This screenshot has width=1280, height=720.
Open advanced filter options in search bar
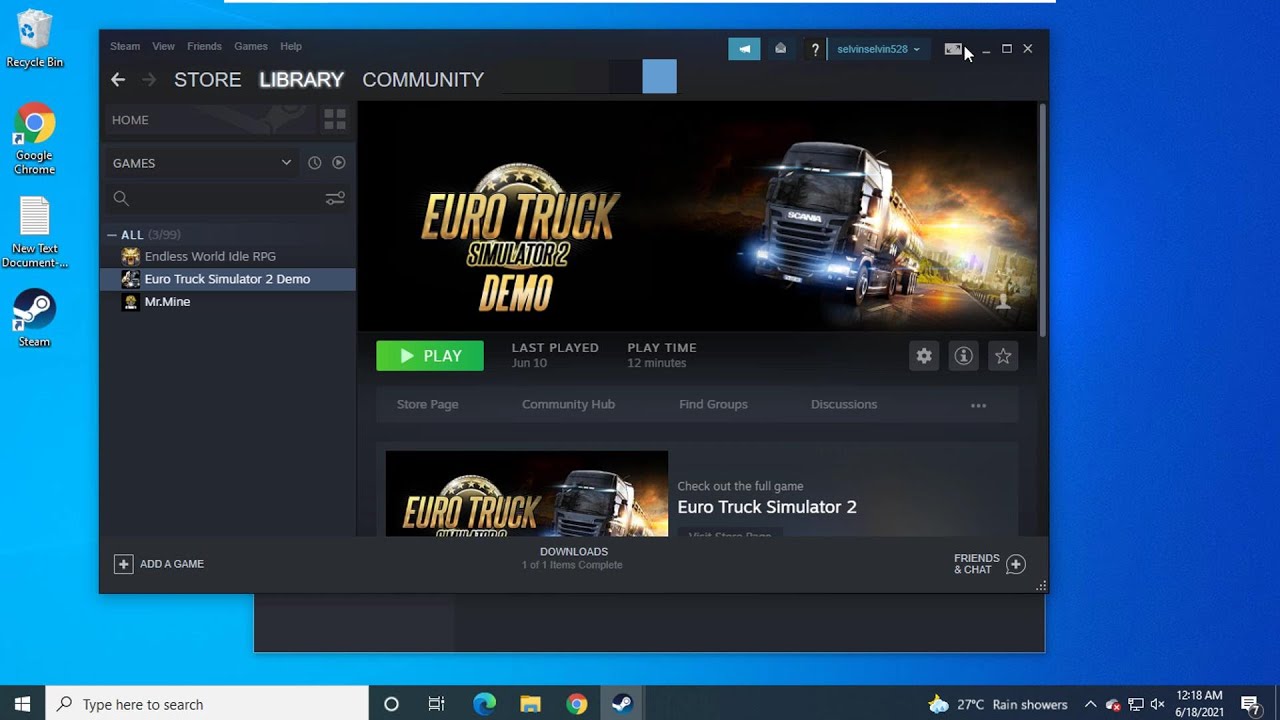pos(335,199)
